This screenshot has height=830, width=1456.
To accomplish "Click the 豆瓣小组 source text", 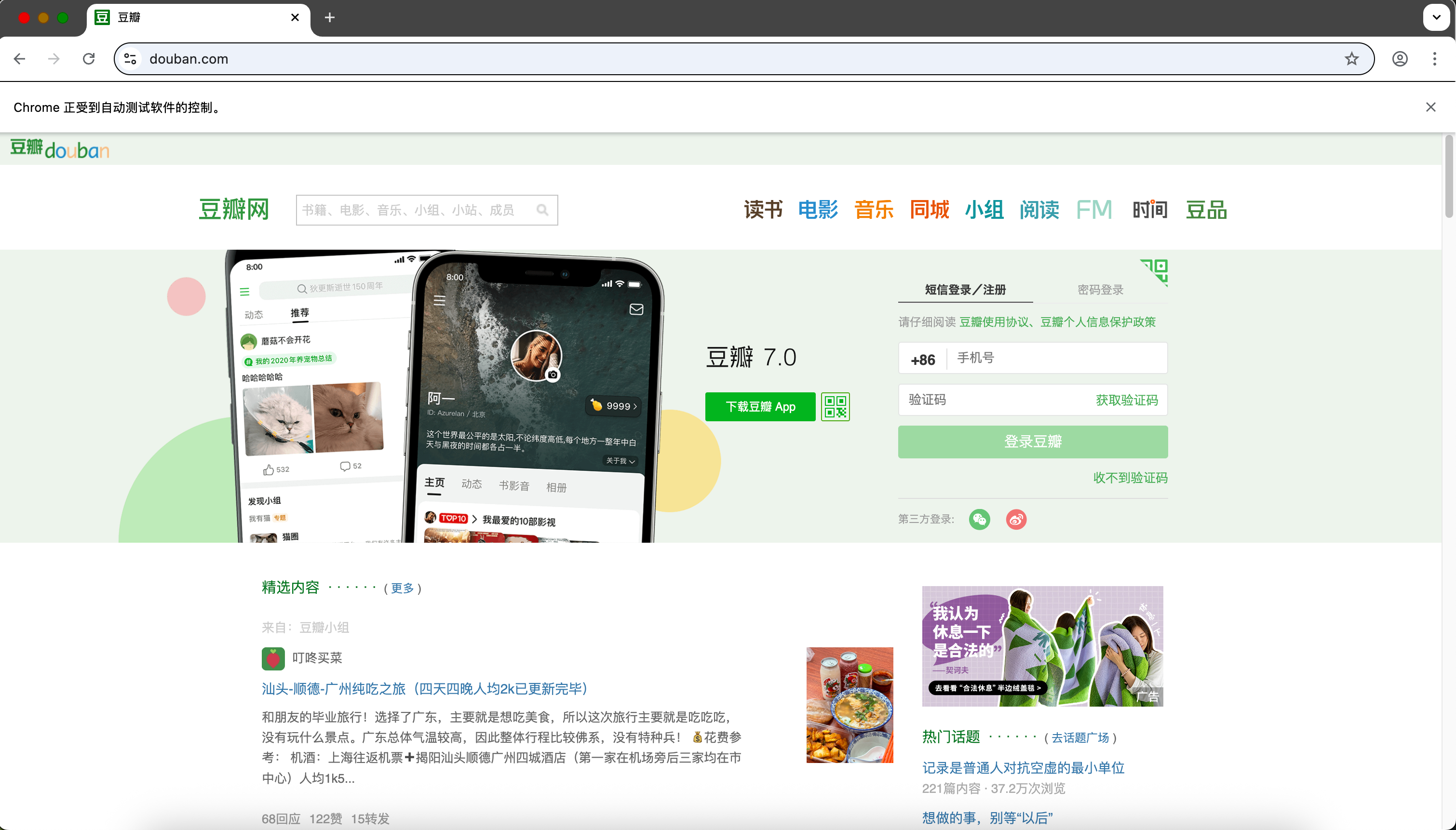I will (x=324, y=628).
